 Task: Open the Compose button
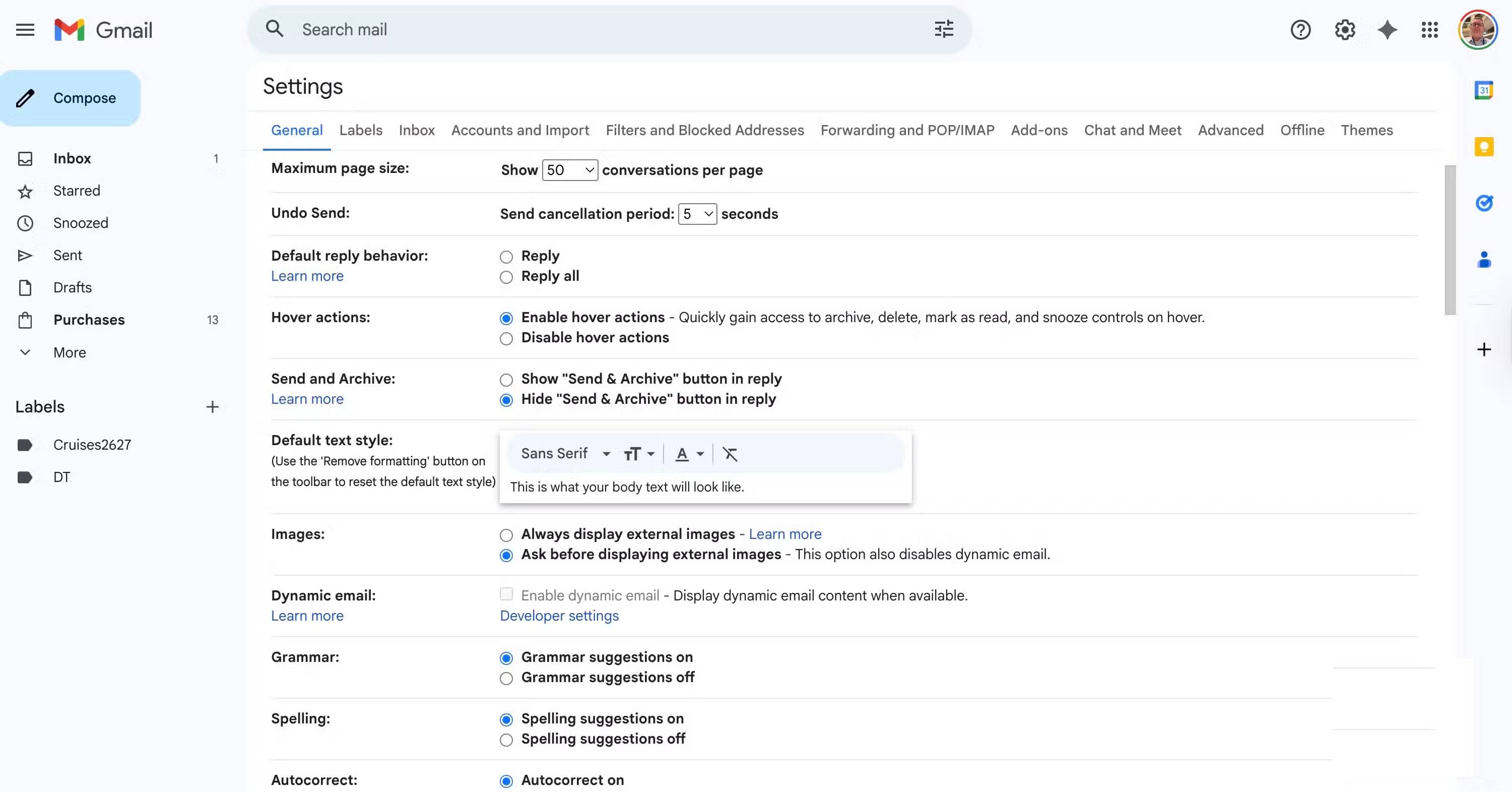coord(71,98)
